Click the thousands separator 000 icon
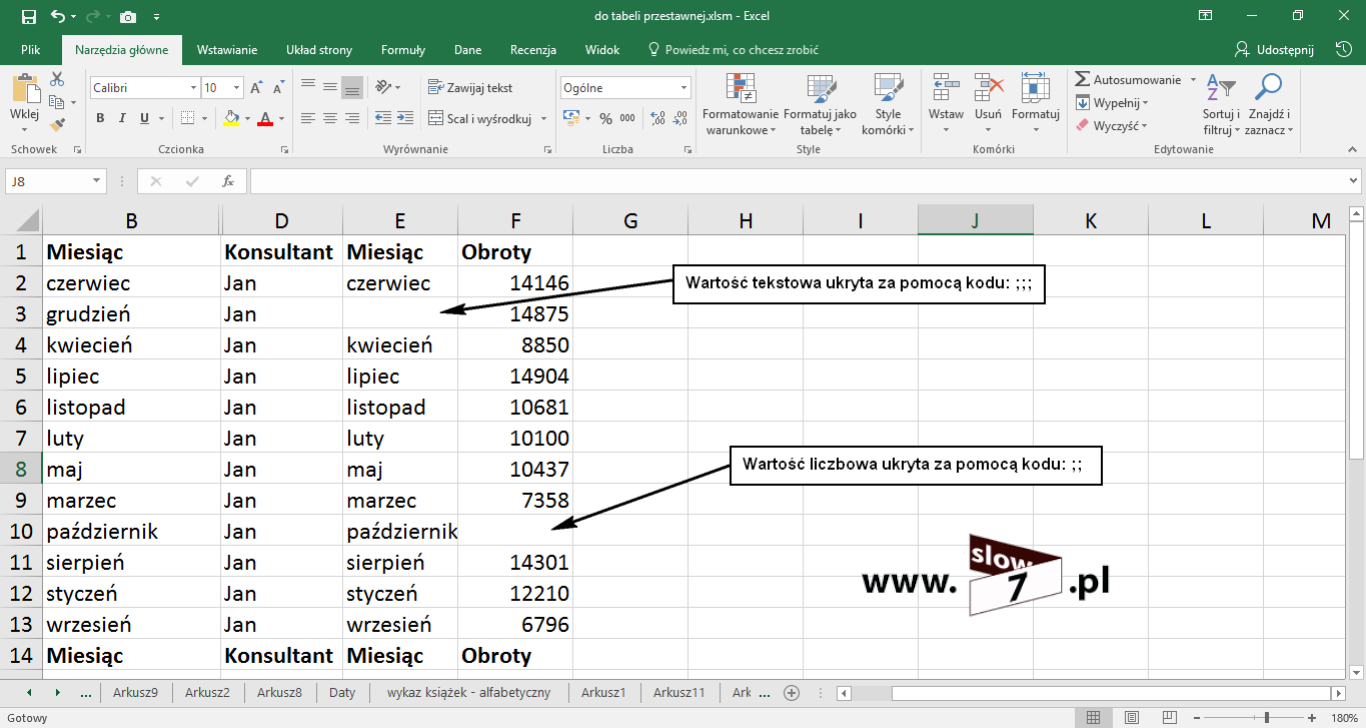 tap(627, 118)
